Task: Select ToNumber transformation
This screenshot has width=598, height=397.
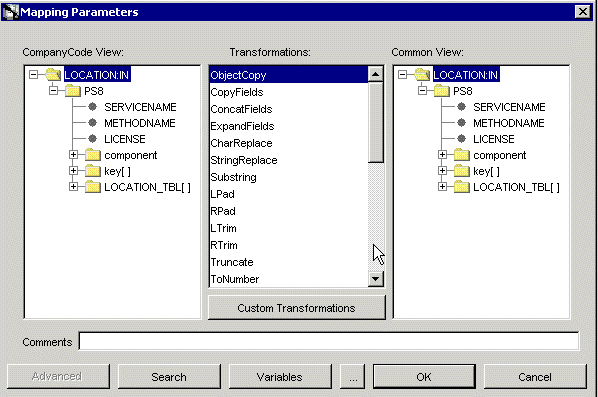Action: point(289,279)
